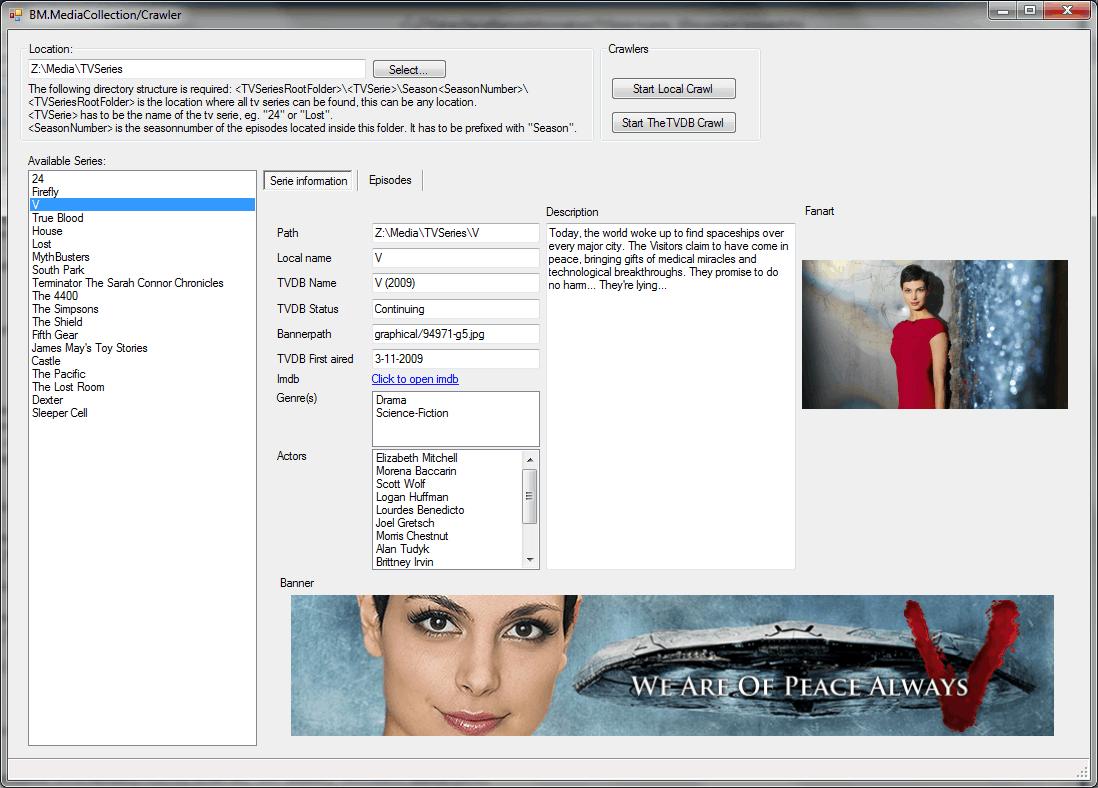Select The Shield series
The height and width of the screenshot is (788, 1098).
[142, 322]
